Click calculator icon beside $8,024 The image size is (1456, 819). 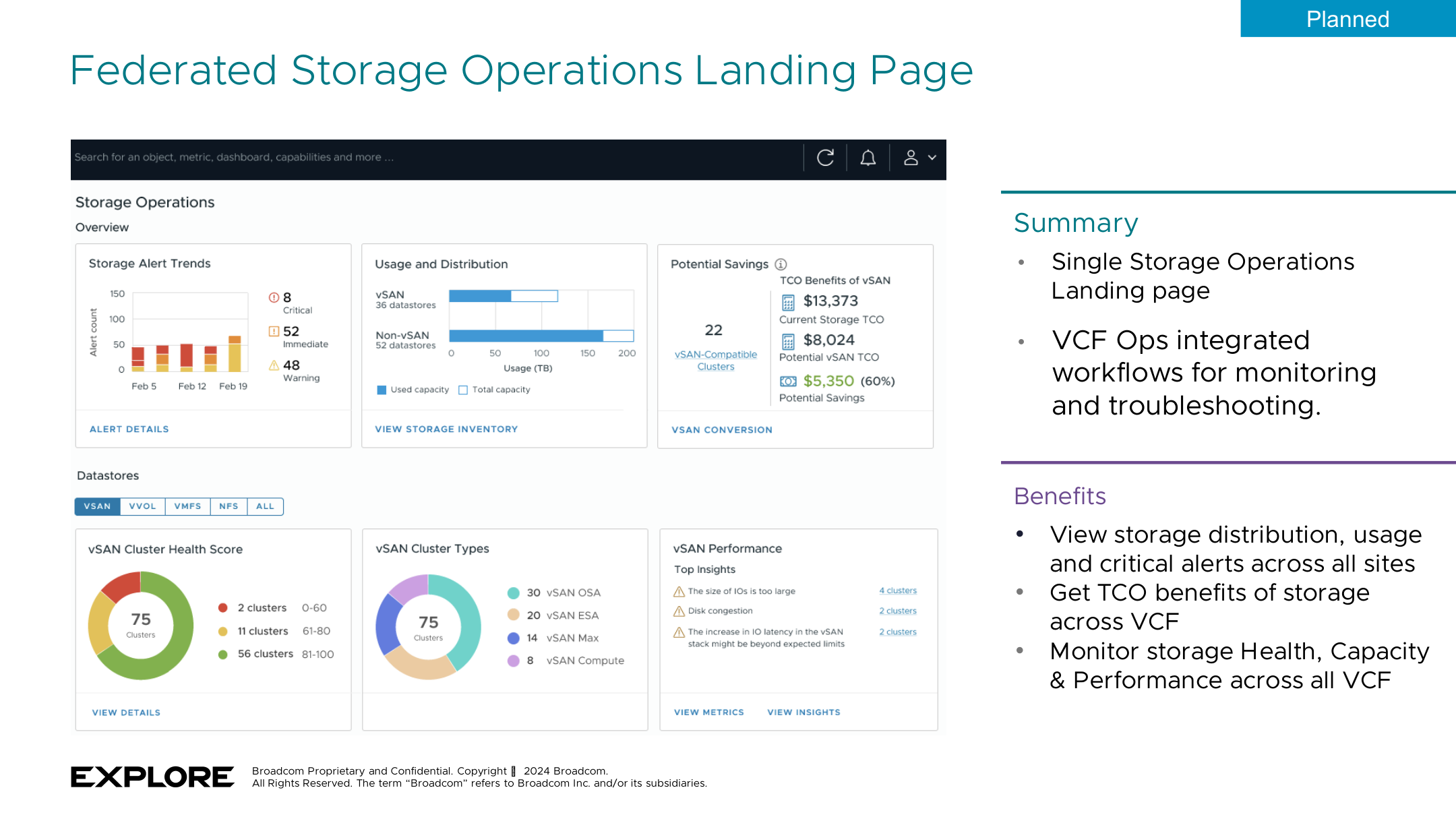[x=788, y=341]
